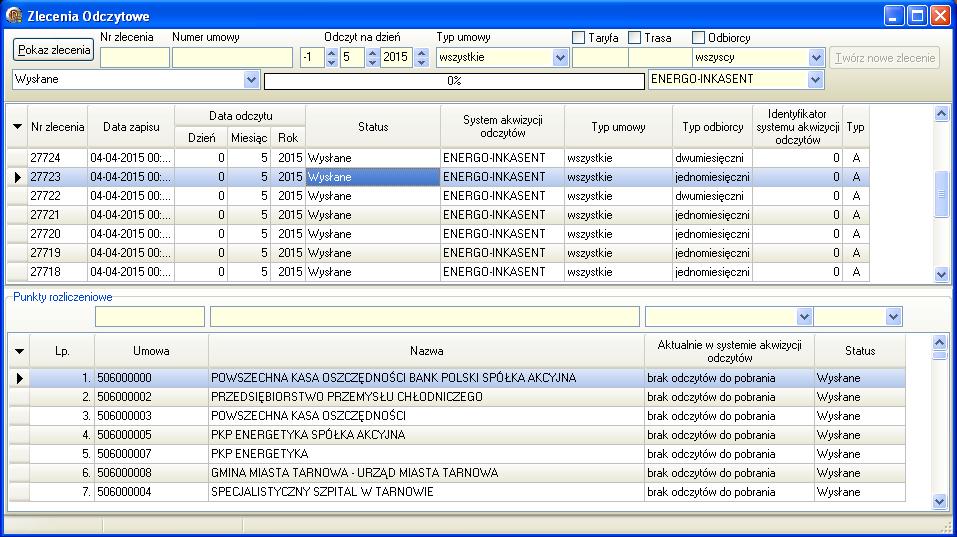Sort by the Nazwa column header
The image size is (957, 537).
tap(427, 351)
